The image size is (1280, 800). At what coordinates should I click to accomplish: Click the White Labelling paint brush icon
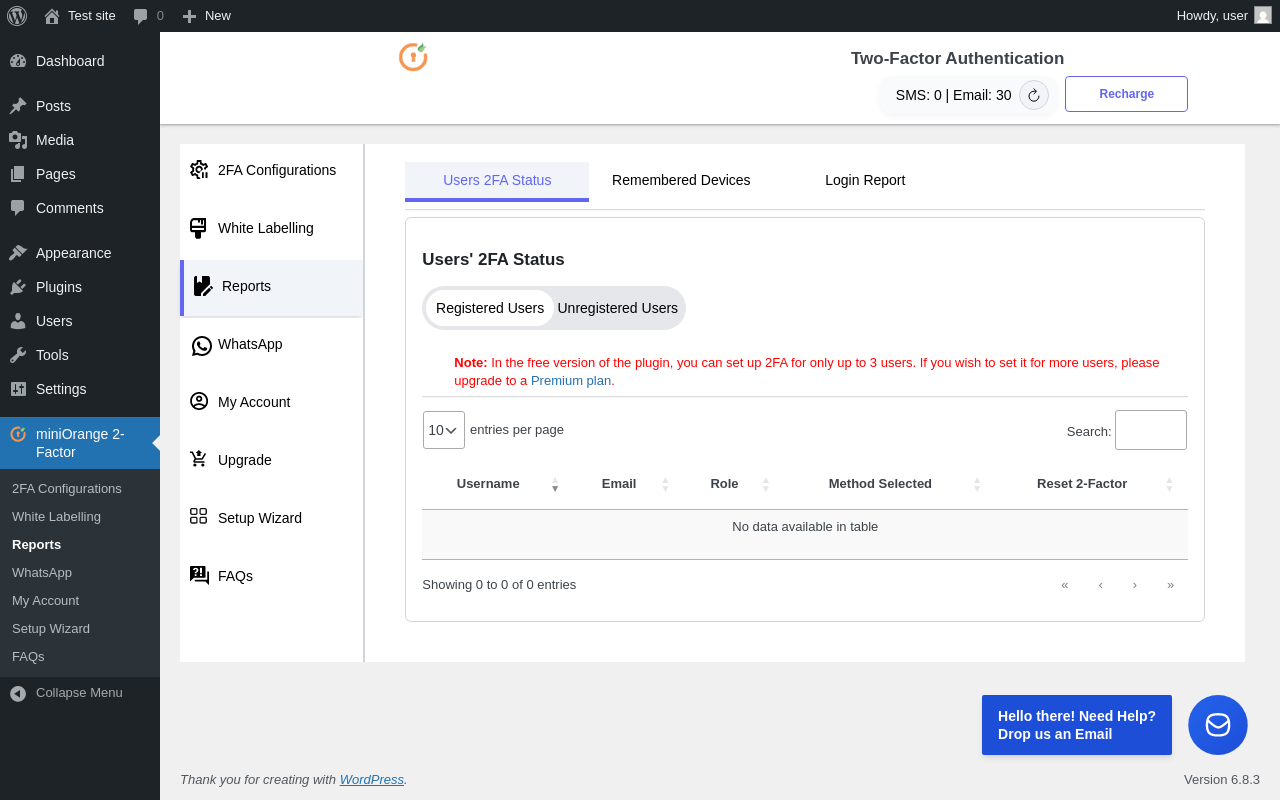(198, 228)
